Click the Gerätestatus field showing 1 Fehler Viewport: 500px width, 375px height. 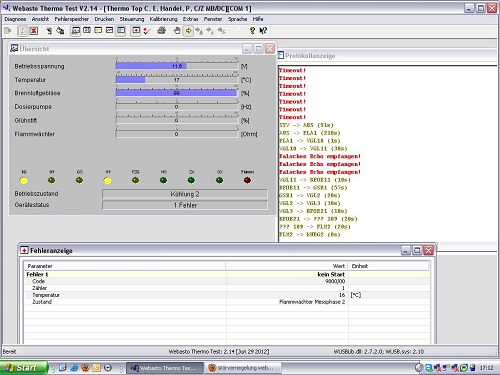185,205
